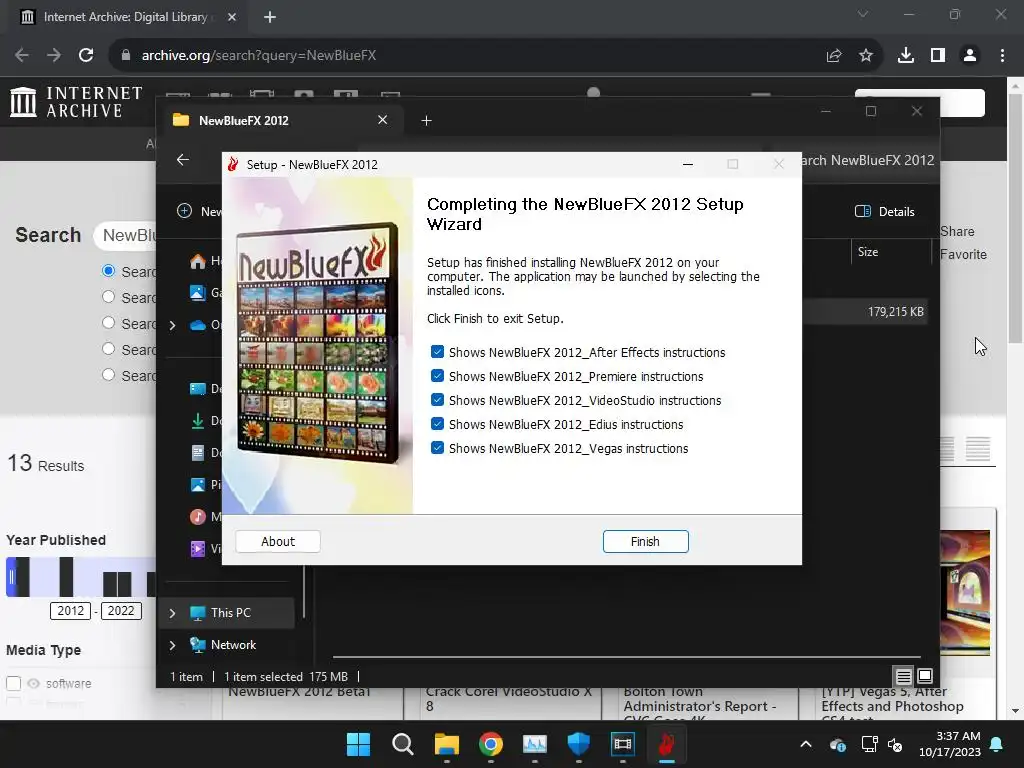Select This PC in navigation pane
Screen dimensions: 1024x768
(x=229, y=613)
